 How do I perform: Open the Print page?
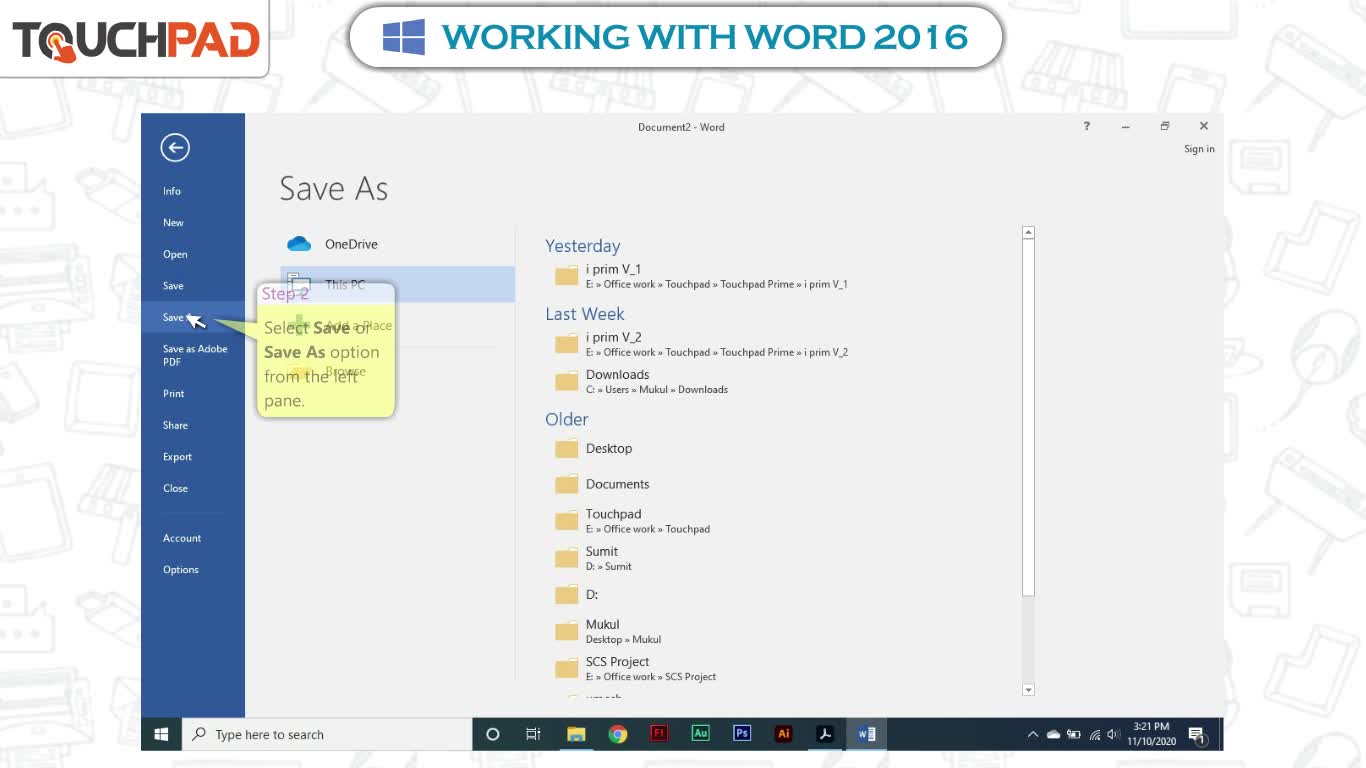(174, 394)
